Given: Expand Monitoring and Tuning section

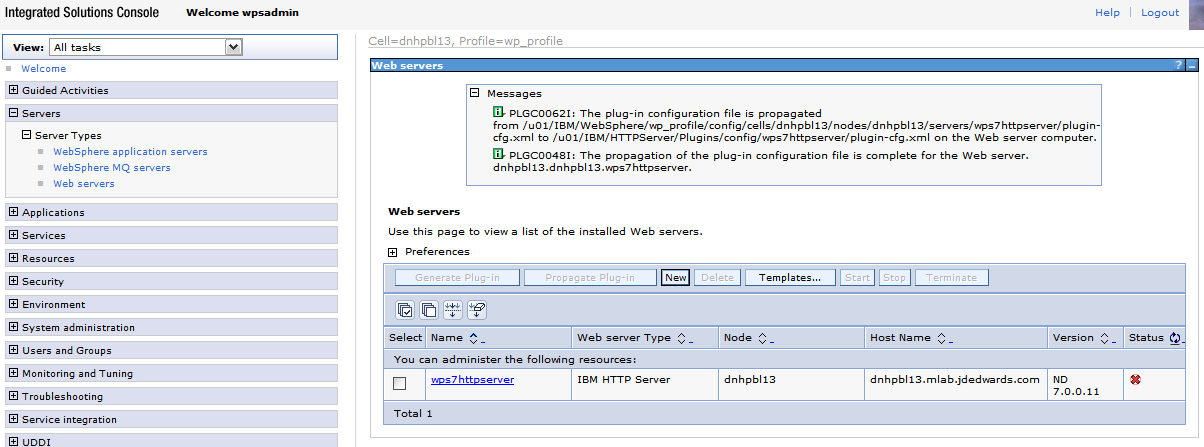Looking at the screenshot, I should (x=13, y=373).
